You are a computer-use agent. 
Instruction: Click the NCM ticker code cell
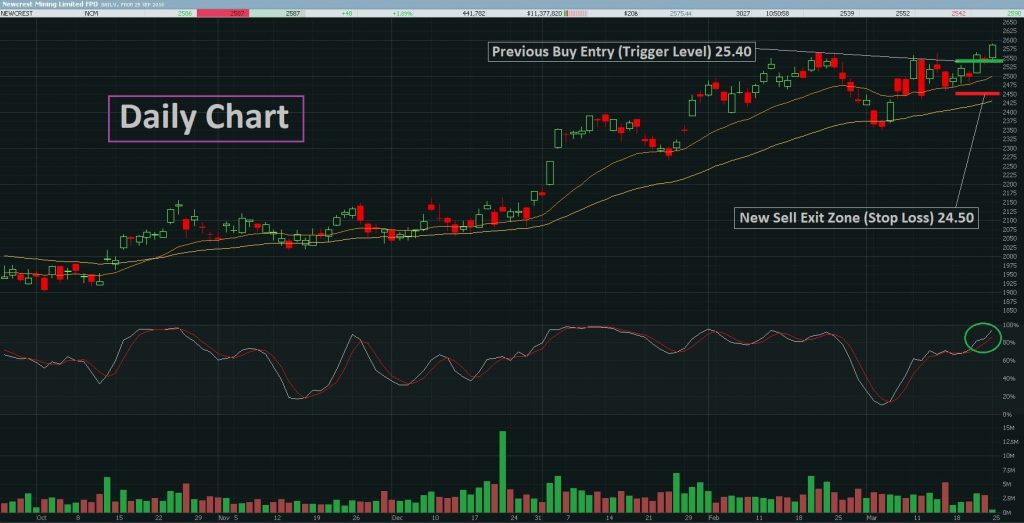pyautogui.click(x=91, y=13)
